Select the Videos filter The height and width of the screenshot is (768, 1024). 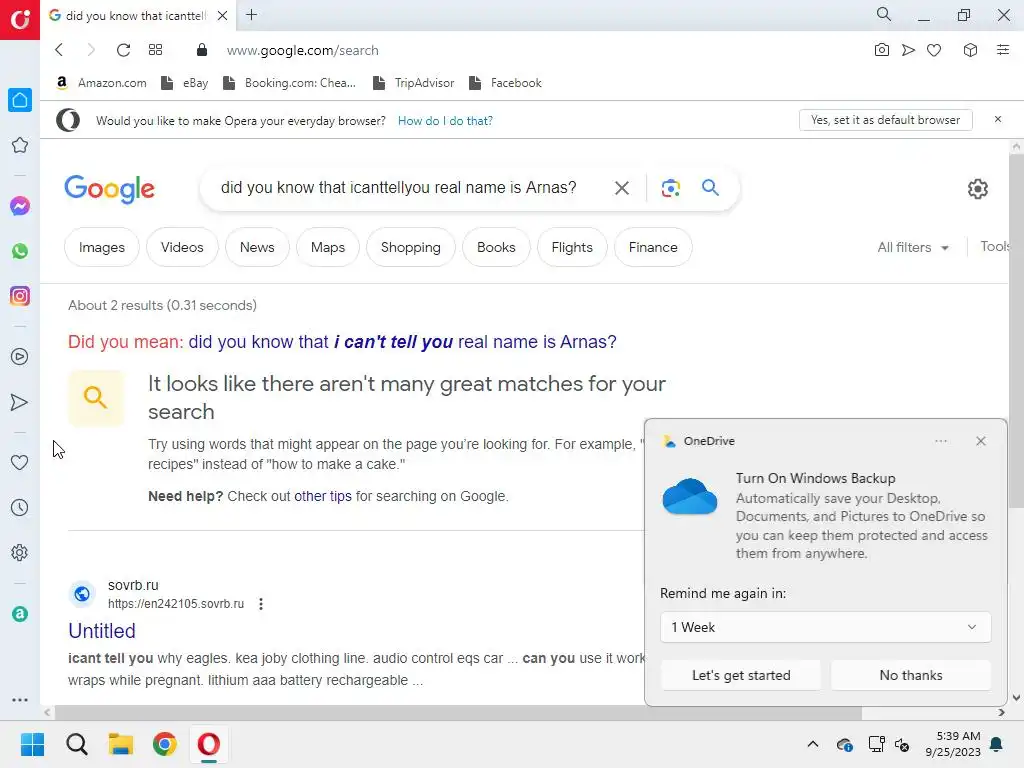pos(182,248)
